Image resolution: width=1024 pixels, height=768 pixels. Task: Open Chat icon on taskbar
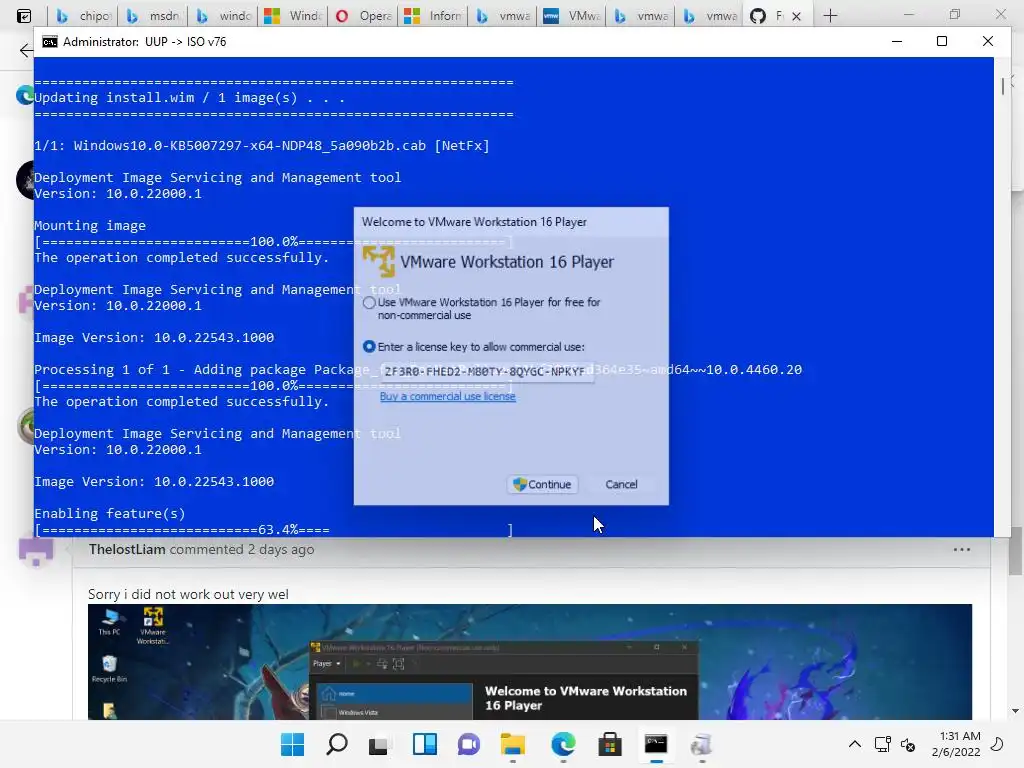pos(469,744)
